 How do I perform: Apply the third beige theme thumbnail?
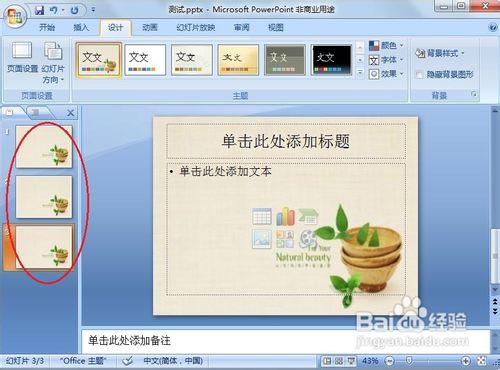[x=192, y=60]
